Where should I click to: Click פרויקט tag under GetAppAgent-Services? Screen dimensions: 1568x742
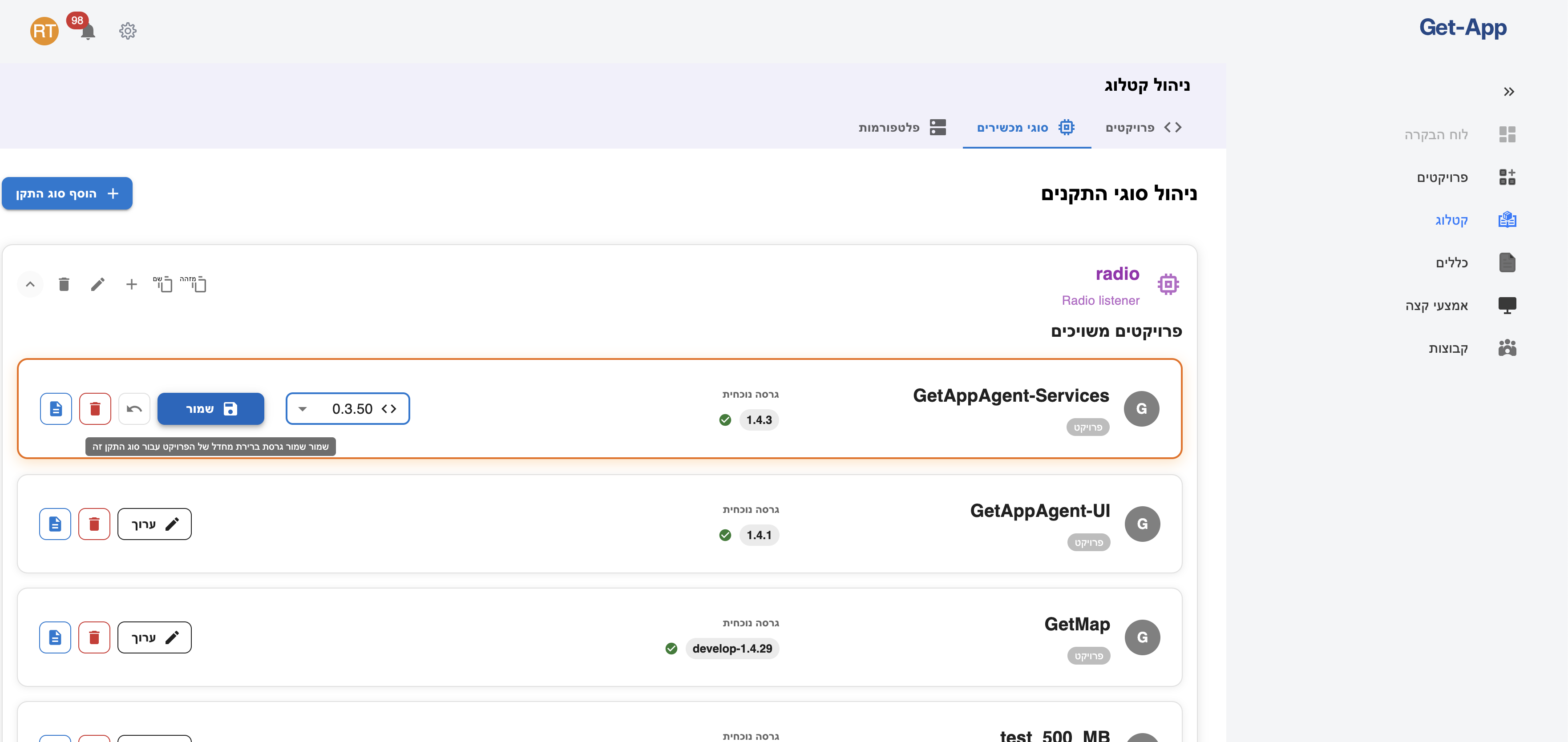tap(1088, 427)
